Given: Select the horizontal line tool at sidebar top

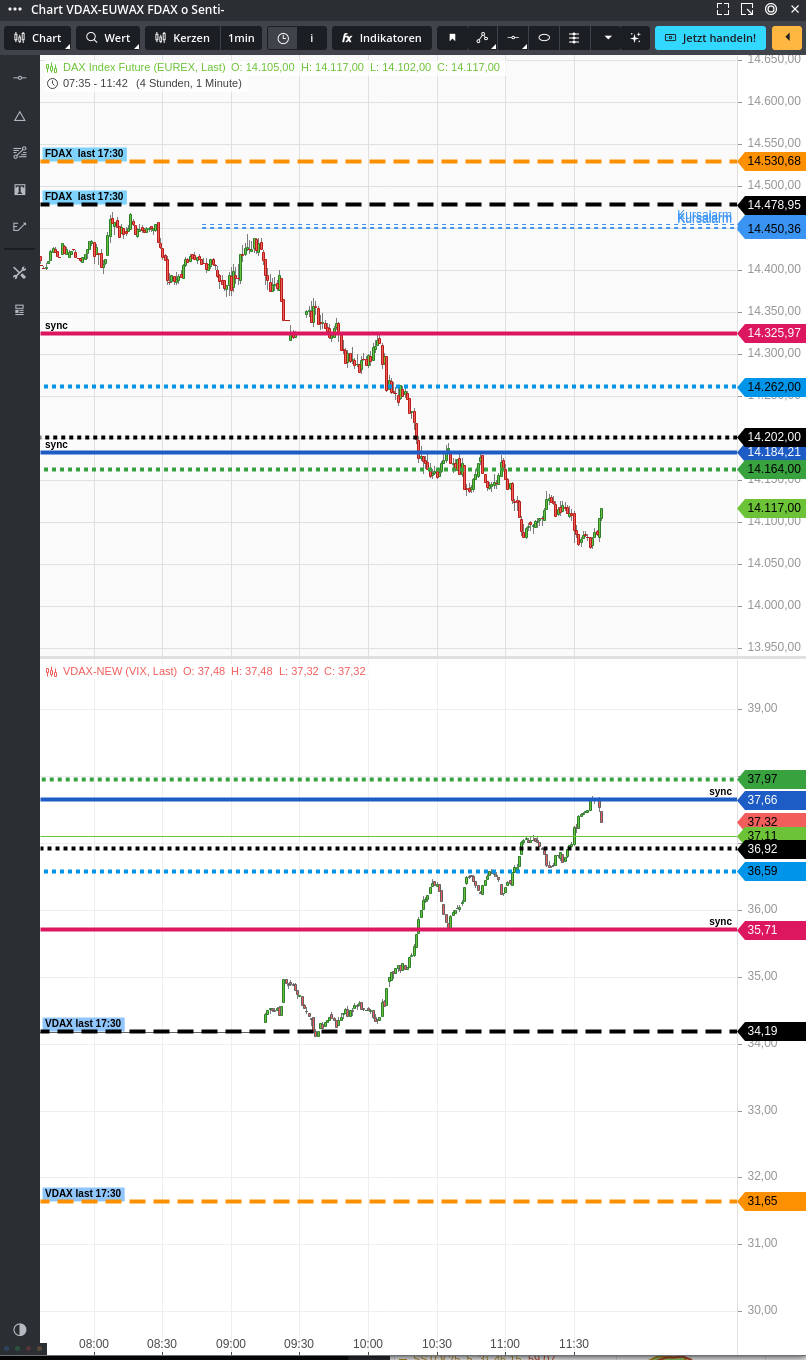Looking at the screenshot, I should pyautogui.click(x=19, y=78).
